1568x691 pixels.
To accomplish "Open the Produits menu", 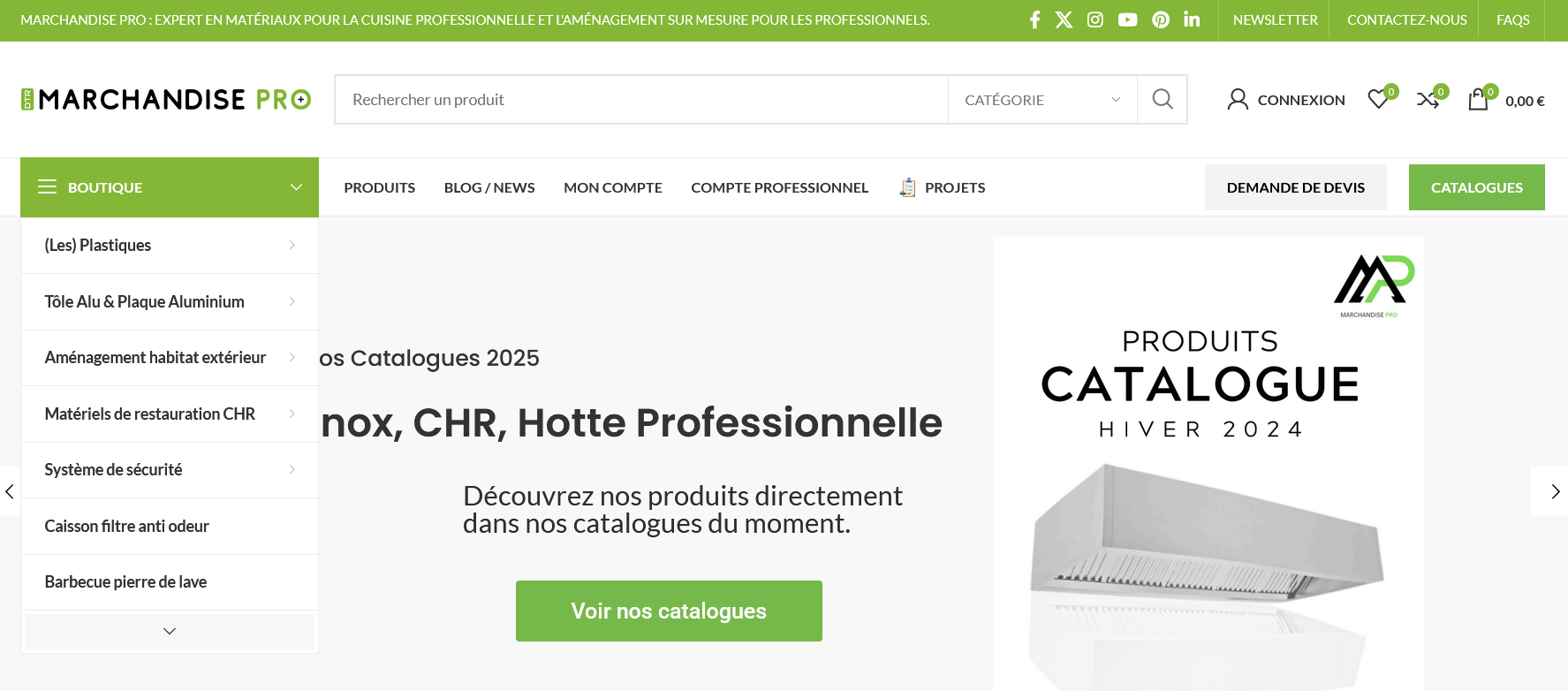I will click(x=380, y=187).
